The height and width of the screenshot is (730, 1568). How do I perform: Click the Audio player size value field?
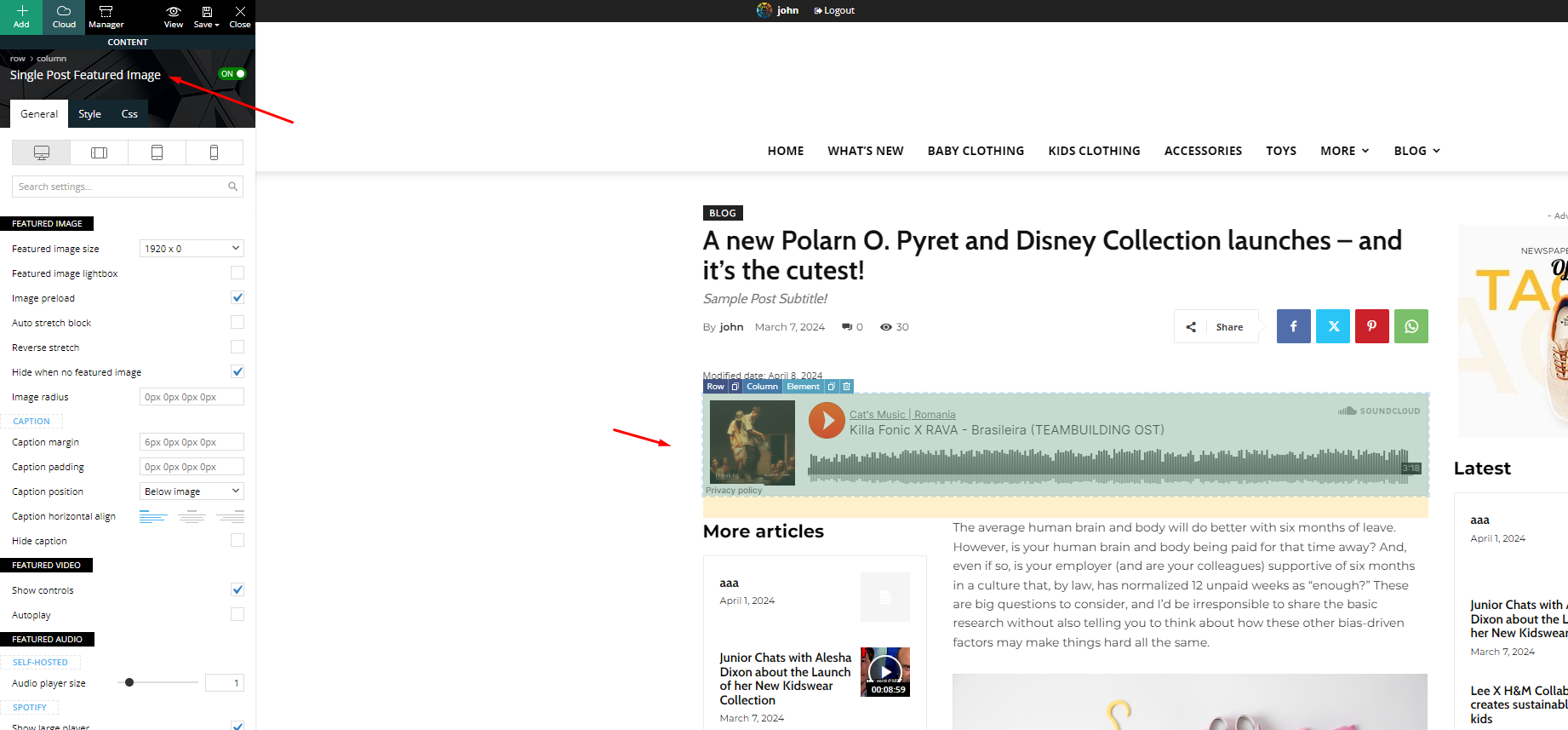coord(225,683)
